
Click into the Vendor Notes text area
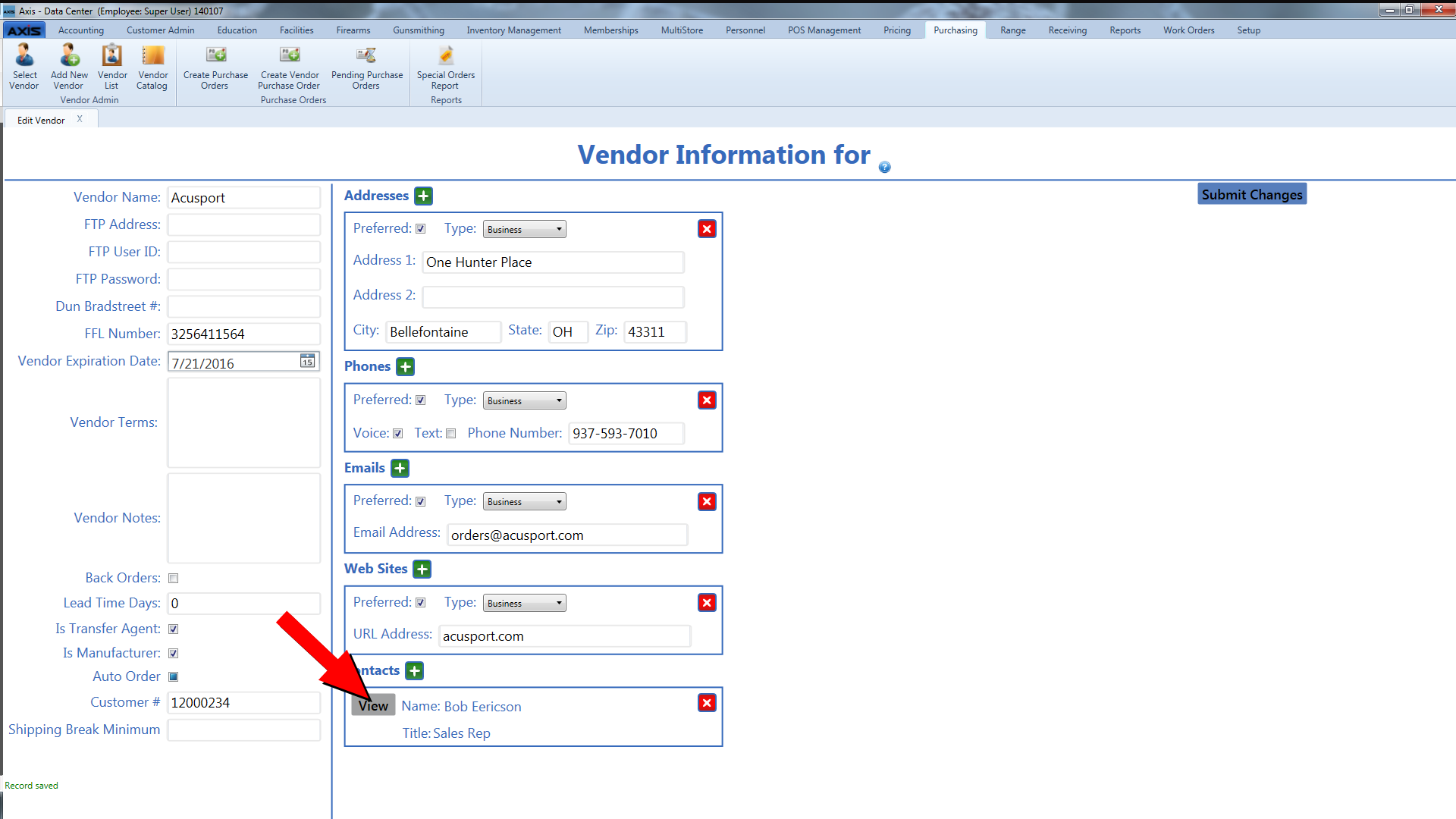pyautogui.click(x=244, y=519)
